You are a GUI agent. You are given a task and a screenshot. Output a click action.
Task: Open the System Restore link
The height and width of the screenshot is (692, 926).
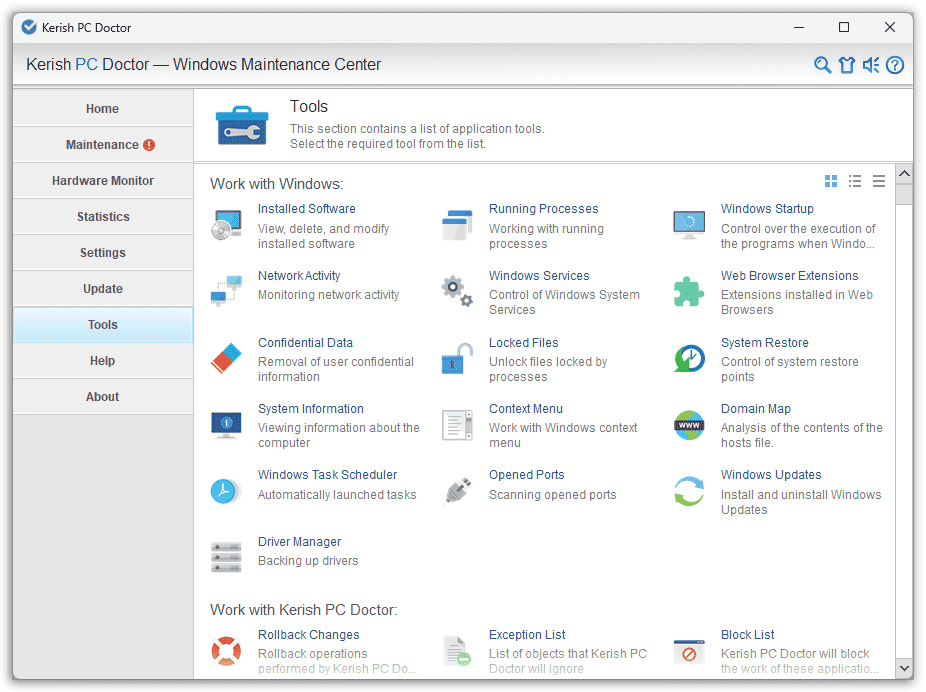click(x=765, y=343)
